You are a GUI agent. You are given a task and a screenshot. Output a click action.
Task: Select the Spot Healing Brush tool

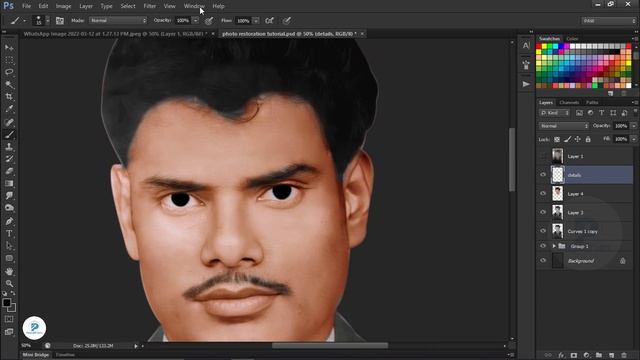9,122
